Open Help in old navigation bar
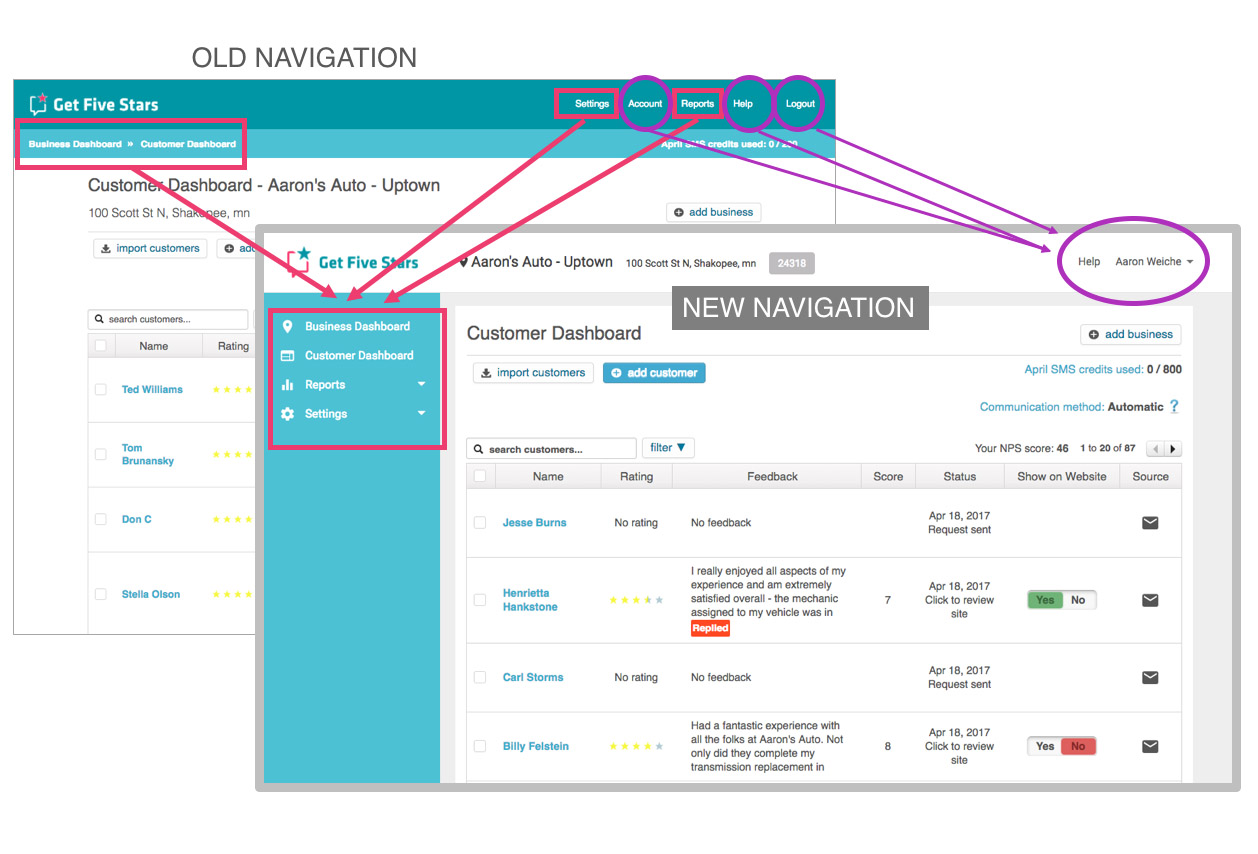 742,104
